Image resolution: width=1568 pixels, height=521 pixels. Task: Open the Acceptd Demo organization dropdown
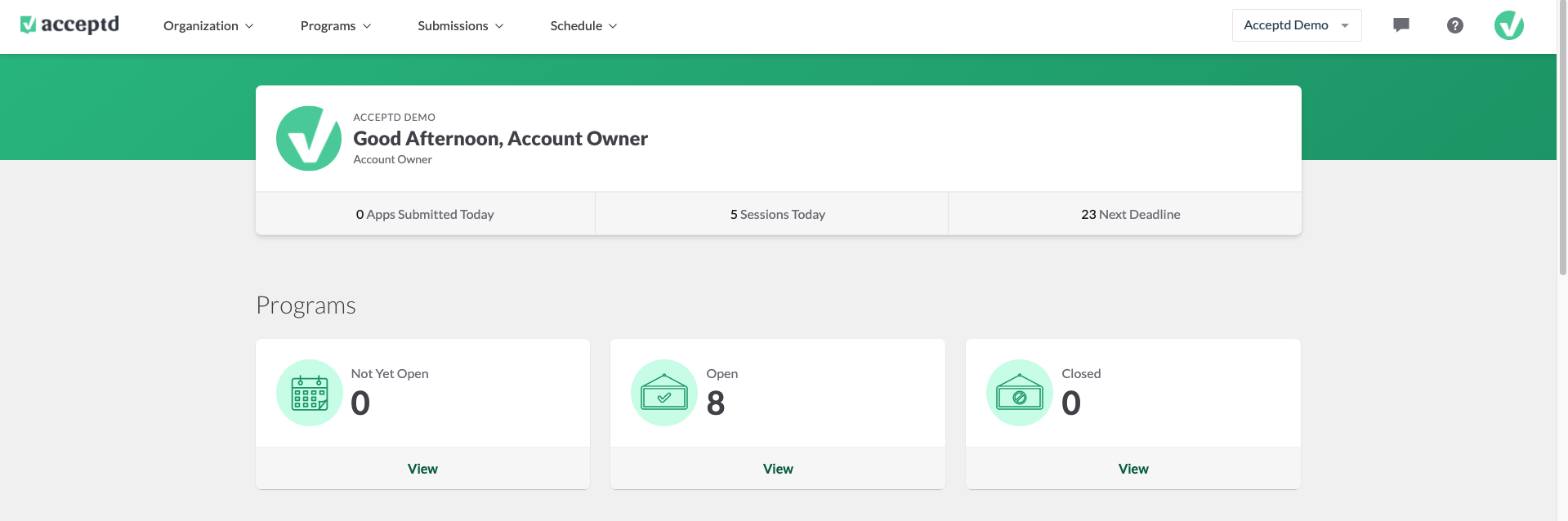[x=1297, y=25]
